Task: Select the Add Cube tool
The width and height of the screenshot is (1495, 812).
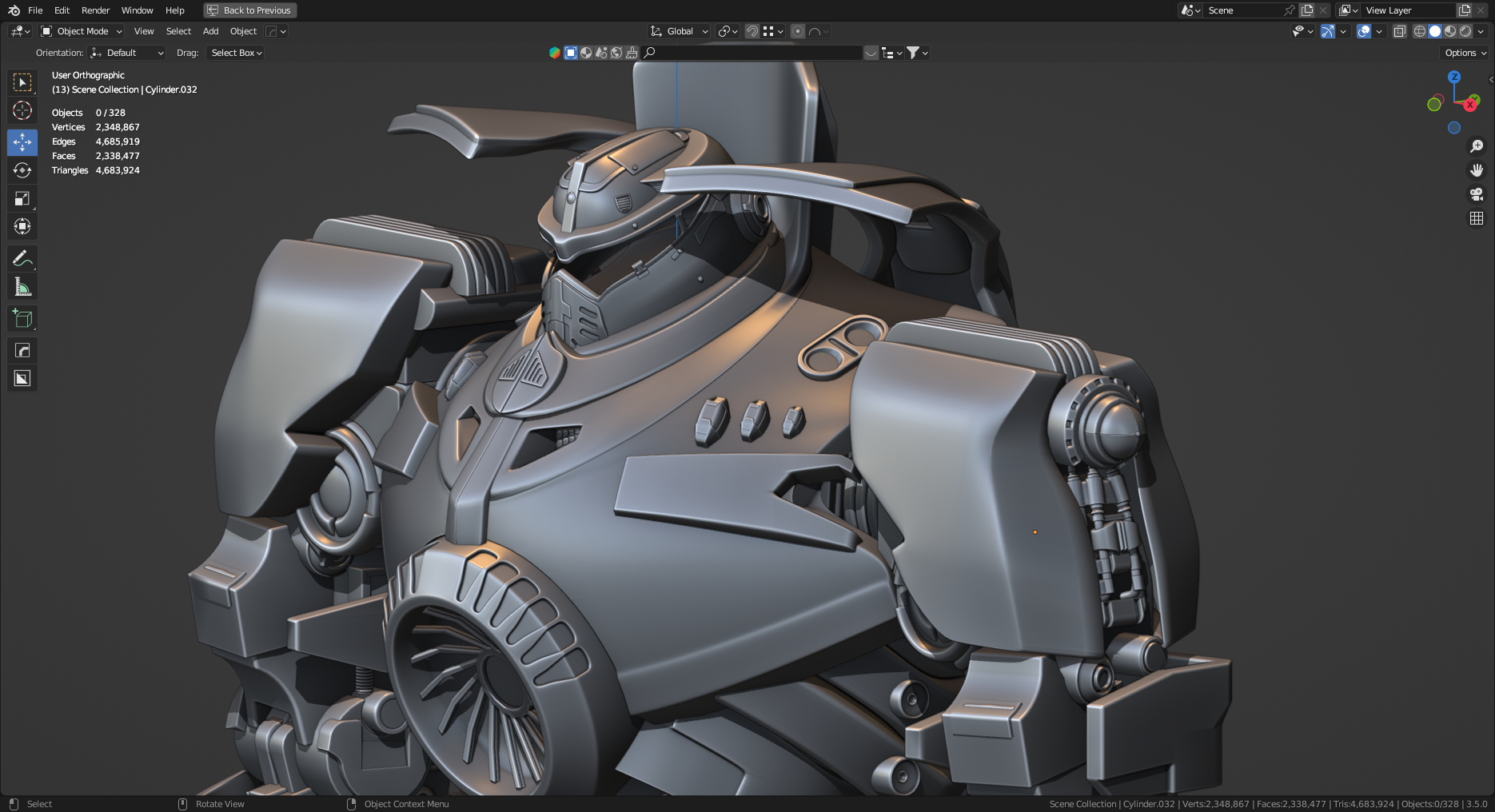Action: click(22, 318)
